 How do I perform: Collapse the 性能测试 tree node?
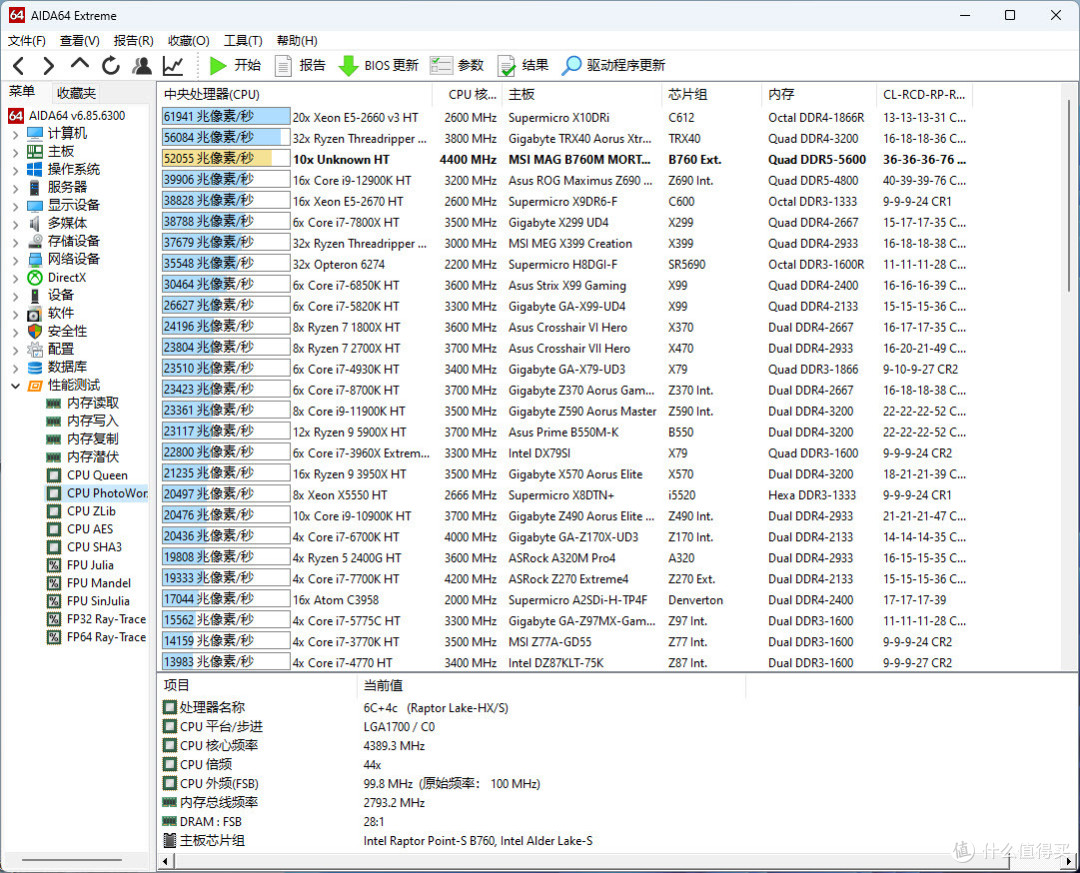15,385
